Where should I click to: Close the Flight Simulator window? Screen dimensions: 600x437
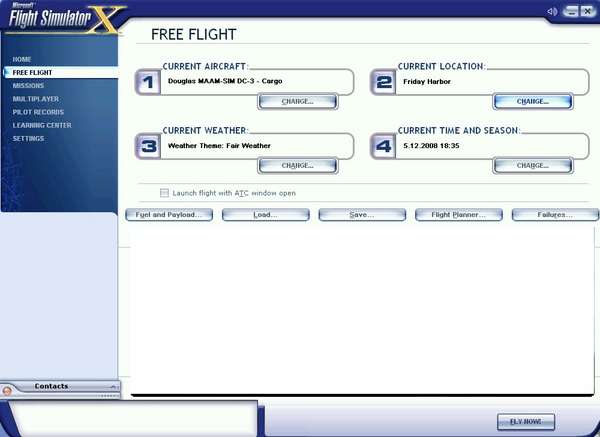tap(588, 11)
